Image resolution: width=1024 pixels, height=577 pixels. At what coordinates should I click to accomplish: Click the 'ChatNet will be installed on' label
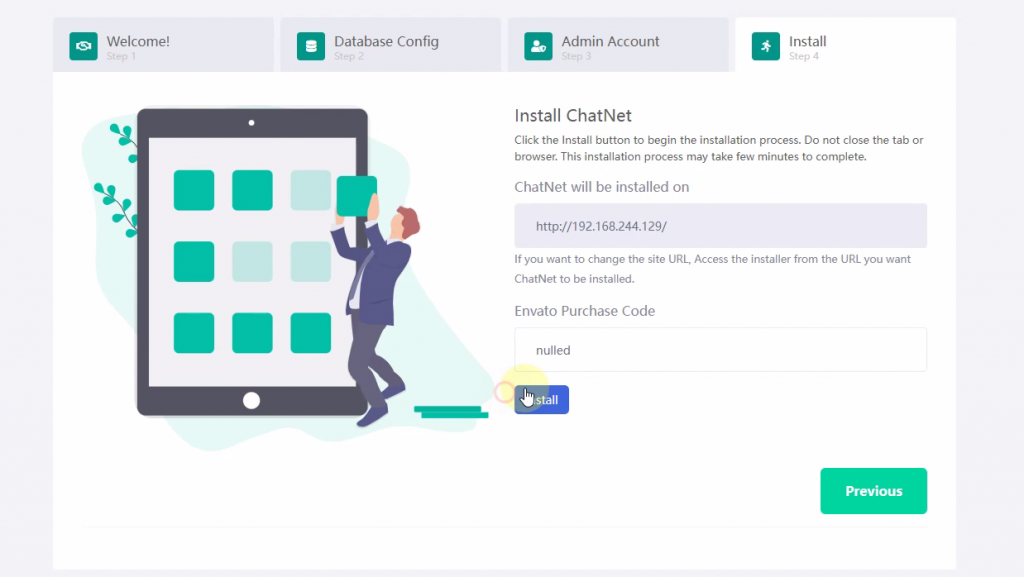(x=601, y=187)
